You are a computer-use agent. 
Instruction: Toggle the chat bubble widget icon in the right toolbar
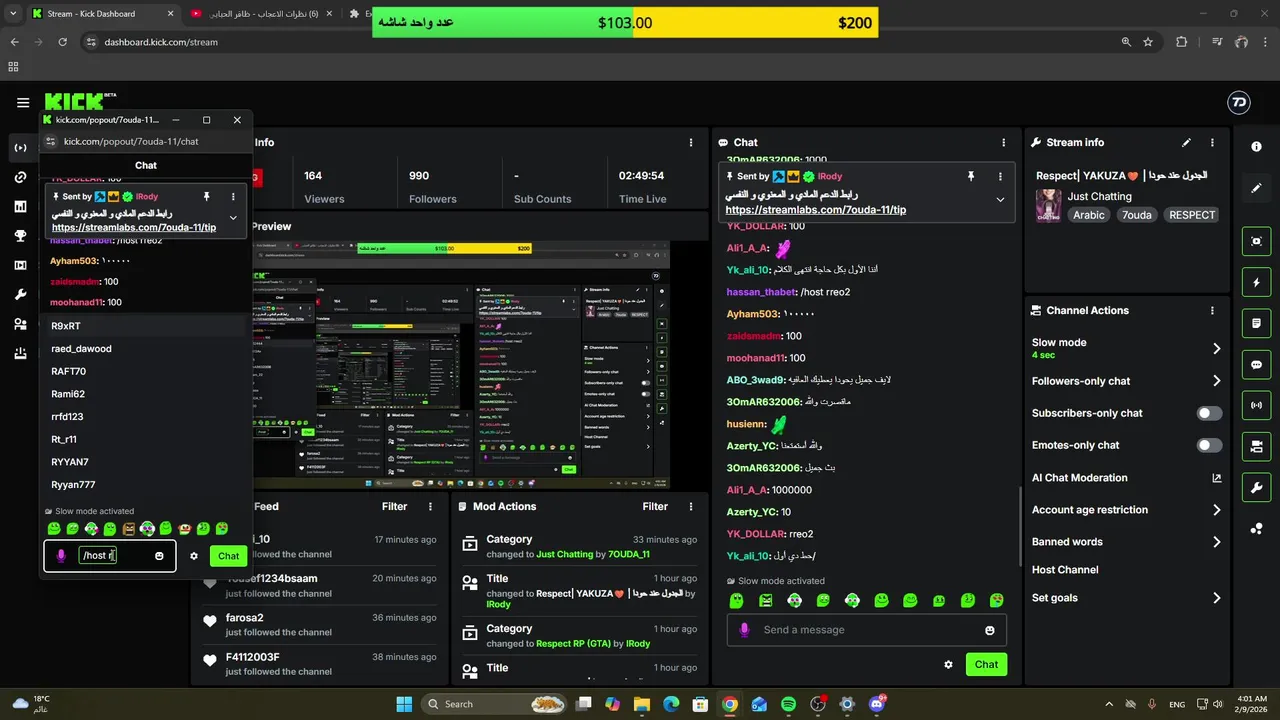coord(1257,364)
